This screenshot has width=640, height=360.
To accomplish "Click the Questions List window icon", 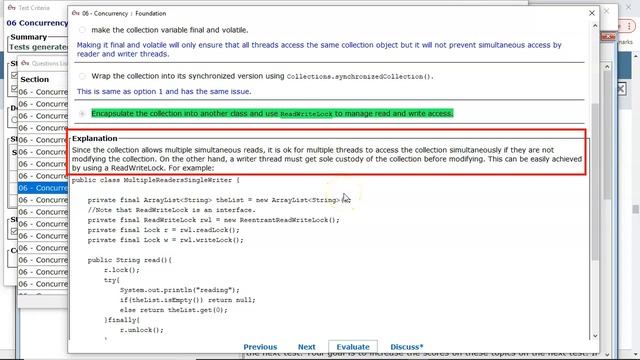I will coord(25,63).
